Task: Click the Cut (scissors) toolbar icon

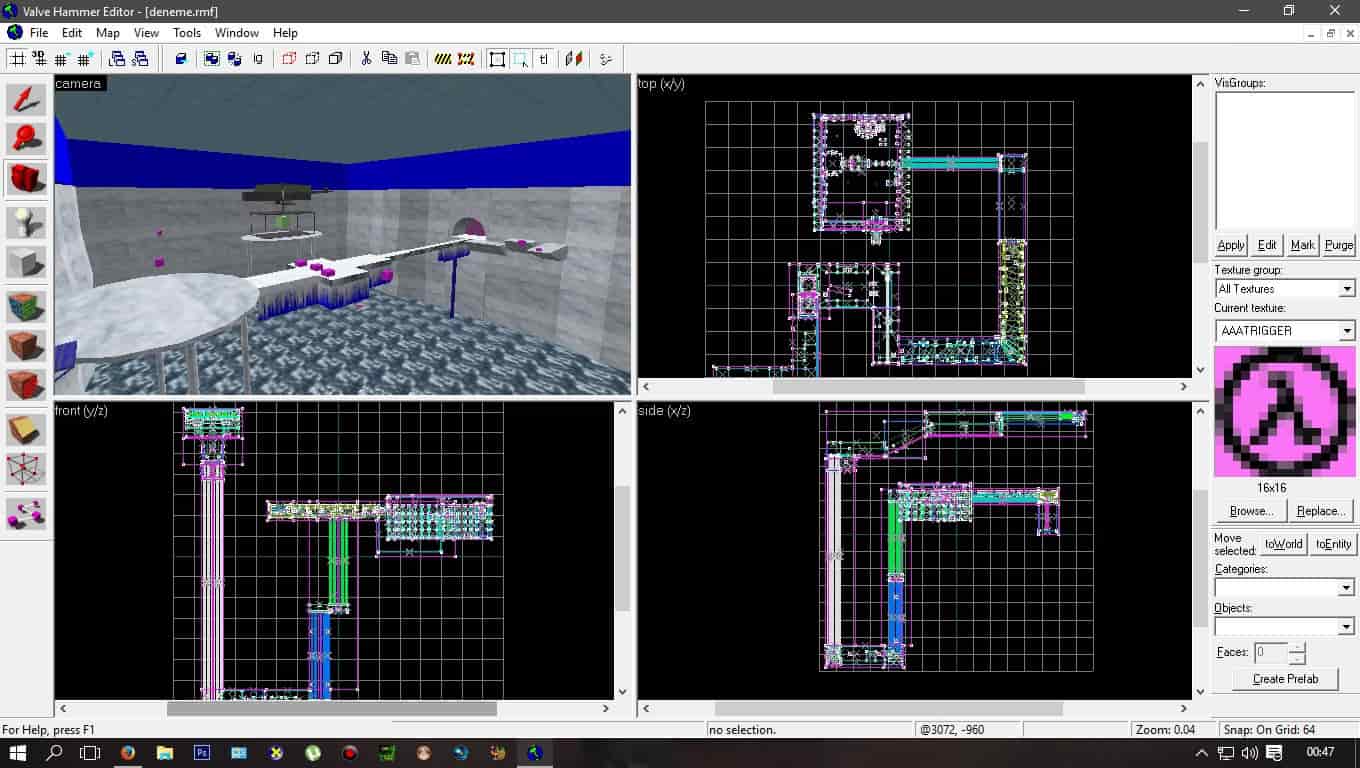Action: coord(366,59)
